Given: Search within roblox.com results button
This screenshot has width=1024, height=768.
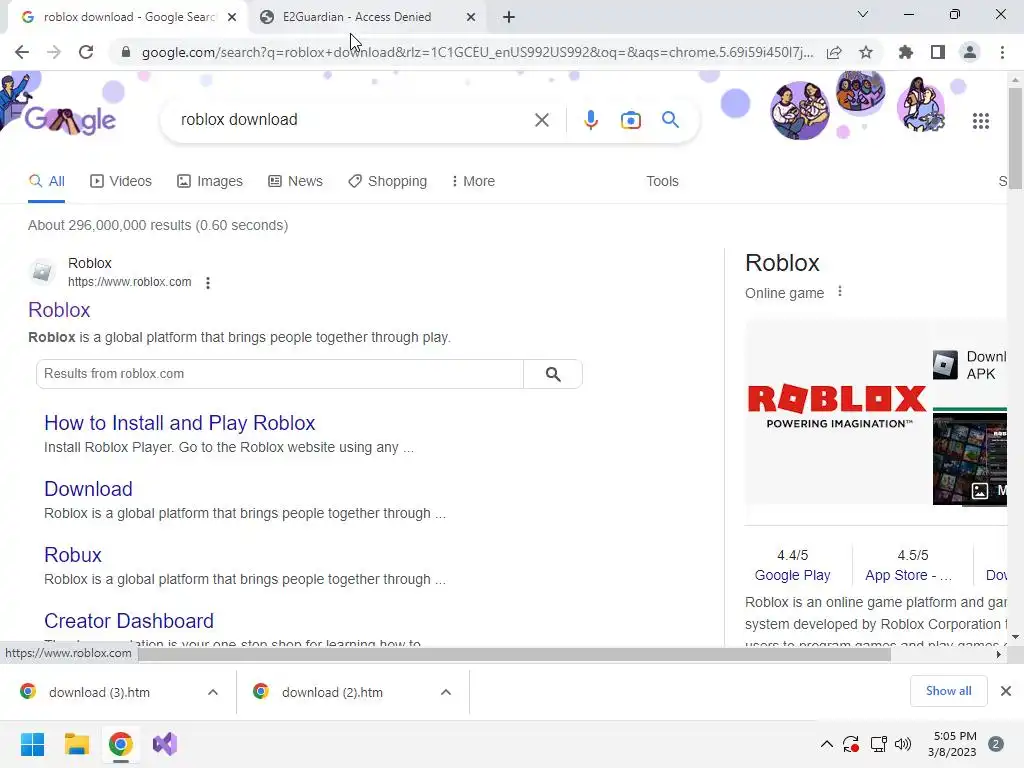Looking at the screenshot, I should (x=553, y=374).
